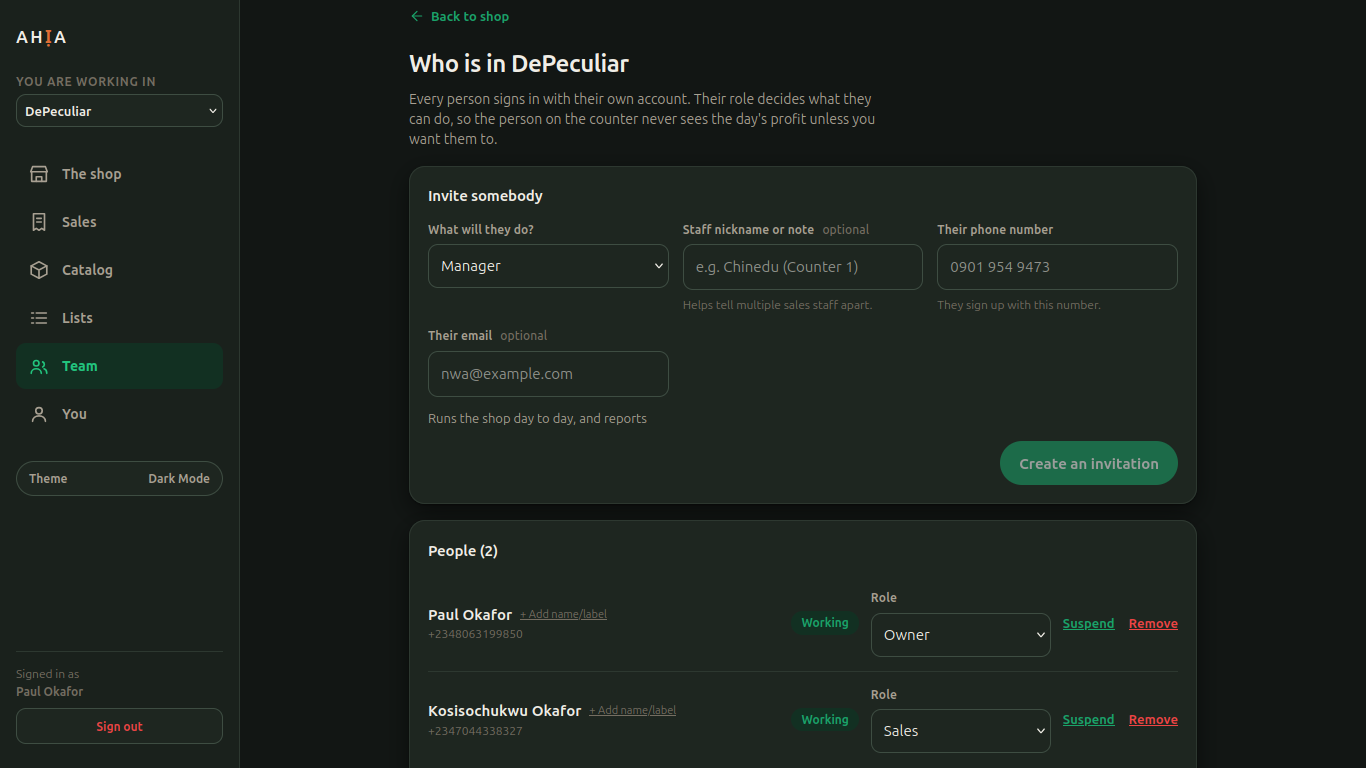
Task: Suspend Paul Okafor
Action: click(1088, 623)
